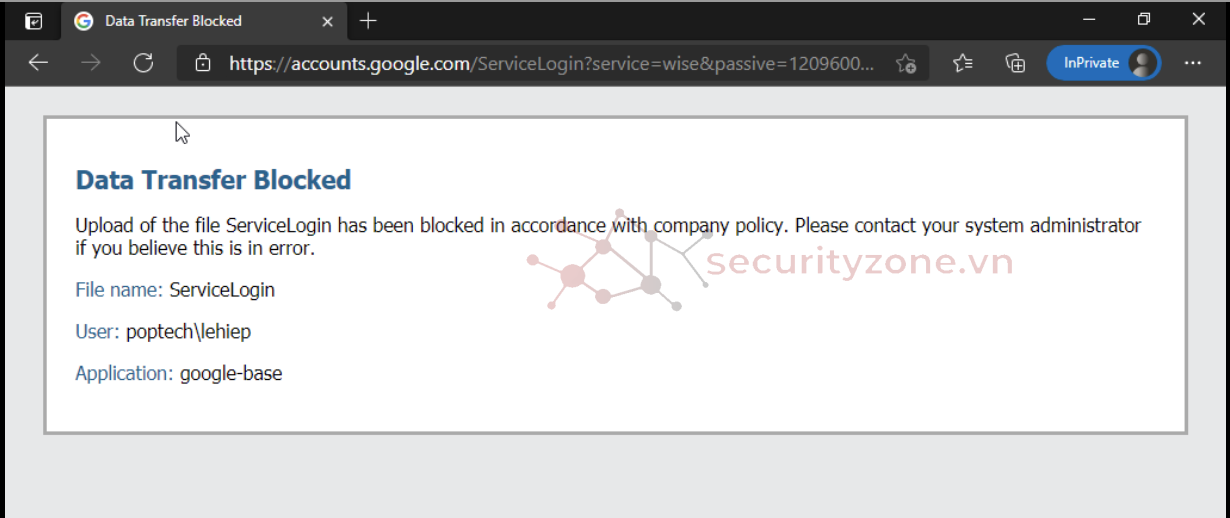Screen dimensions: 1230x518
Task: Go back to the previous page
Action: point(38,63)
